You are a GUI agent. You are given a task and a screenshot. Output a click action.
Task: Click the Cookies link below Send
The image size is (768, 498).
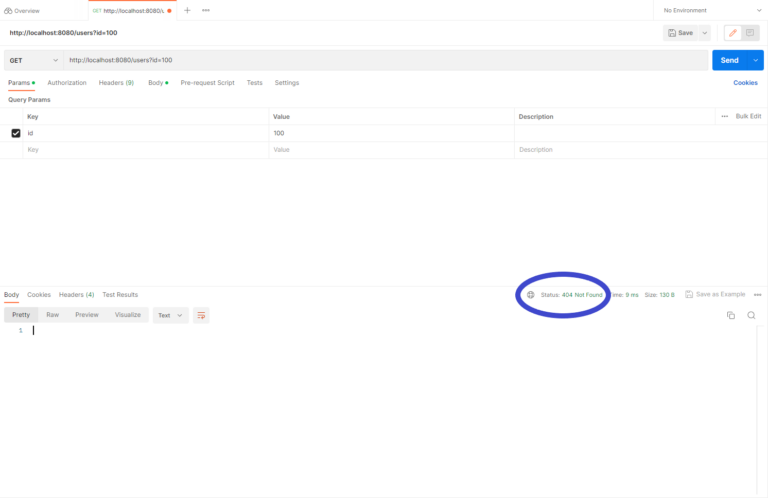(745, 83)
